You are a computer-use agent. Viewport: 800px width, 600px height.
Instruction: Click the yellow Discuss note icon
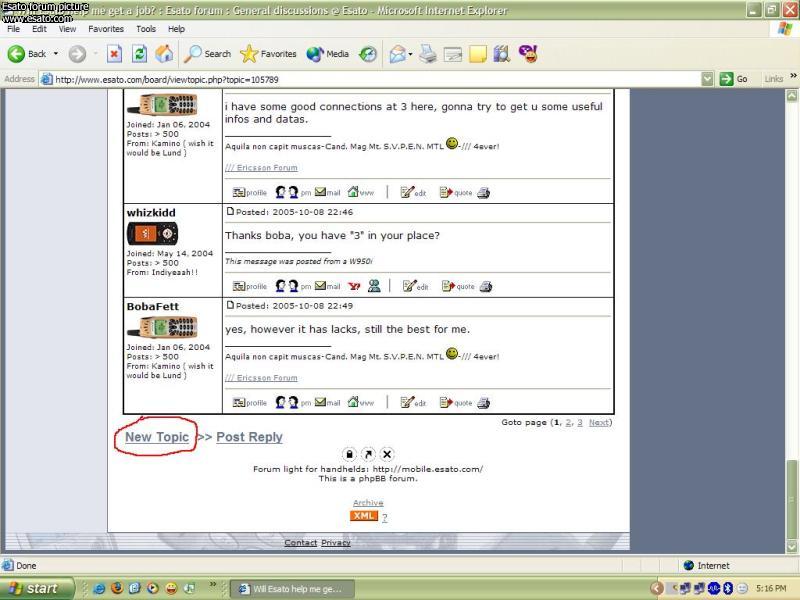(478, 54)
